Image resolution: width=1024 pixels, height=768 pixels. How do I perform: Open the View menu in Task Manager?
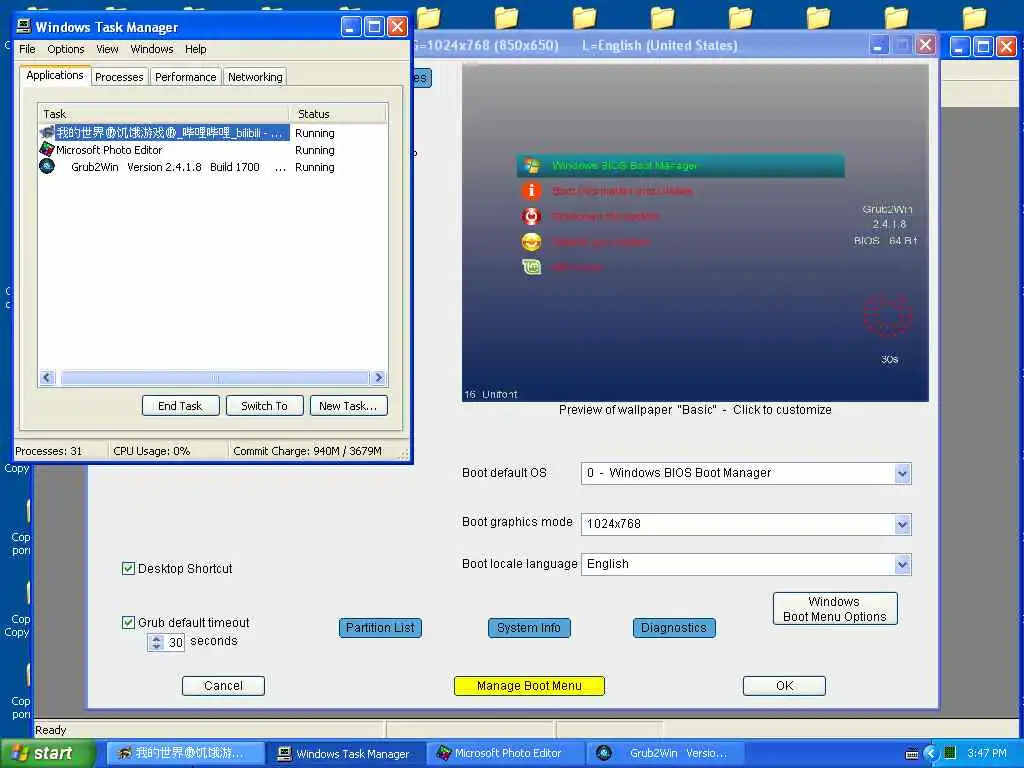(107, 49)
